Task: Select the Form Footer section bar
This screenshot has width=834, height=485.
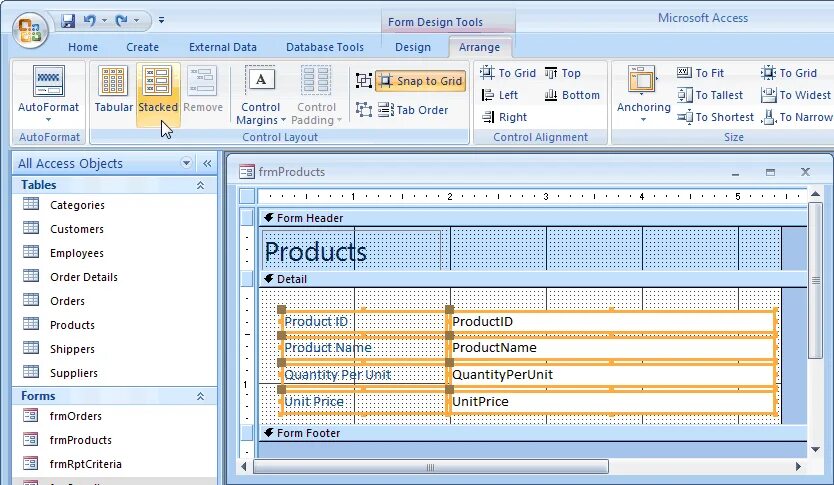Action: coord(533,433)
